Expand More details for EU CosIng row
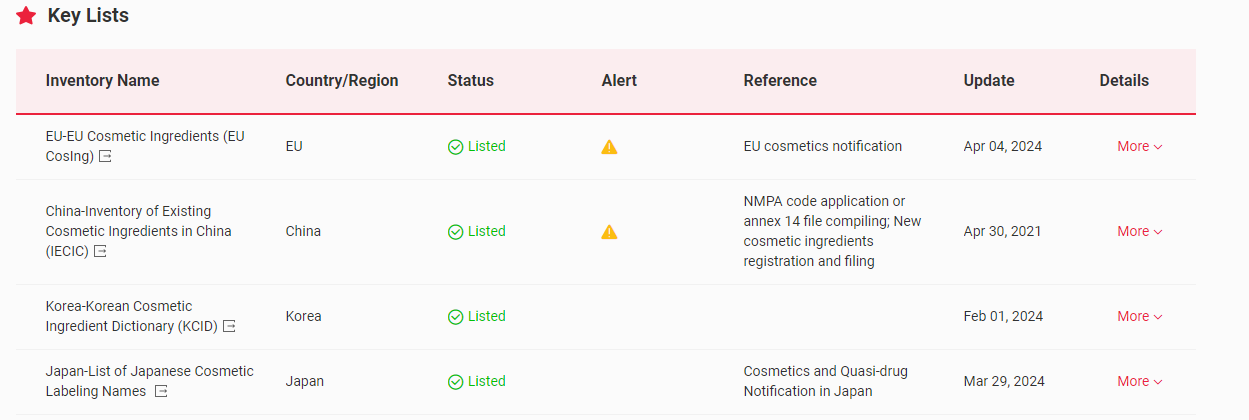1249x420 pixels. (x=1139, y=146)
